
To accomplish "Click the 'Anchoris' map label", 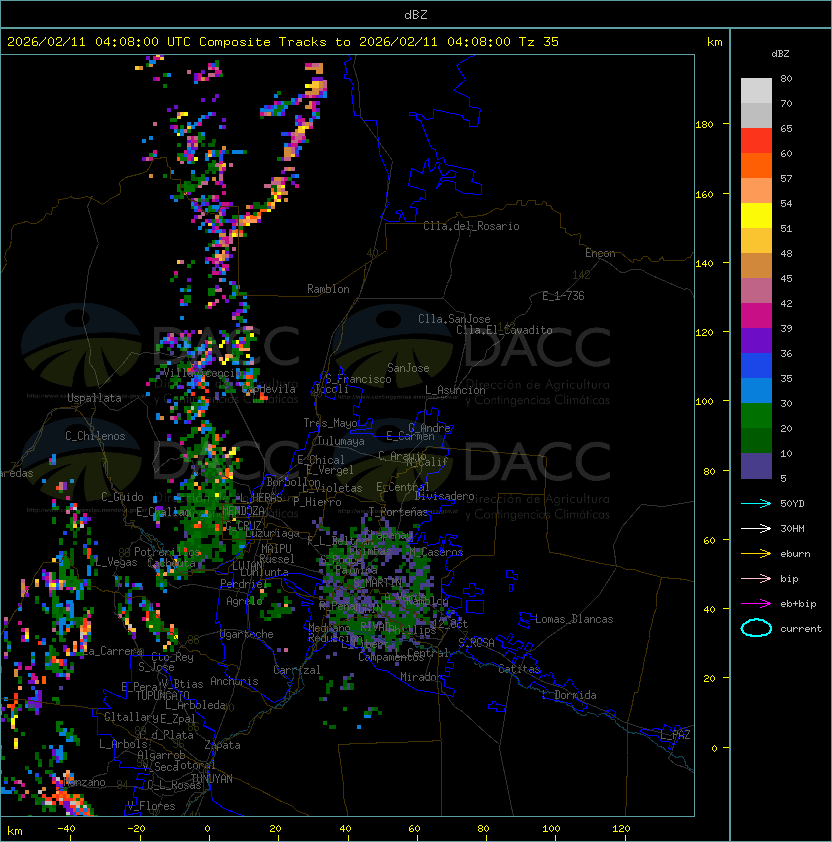I will point(234,681).
